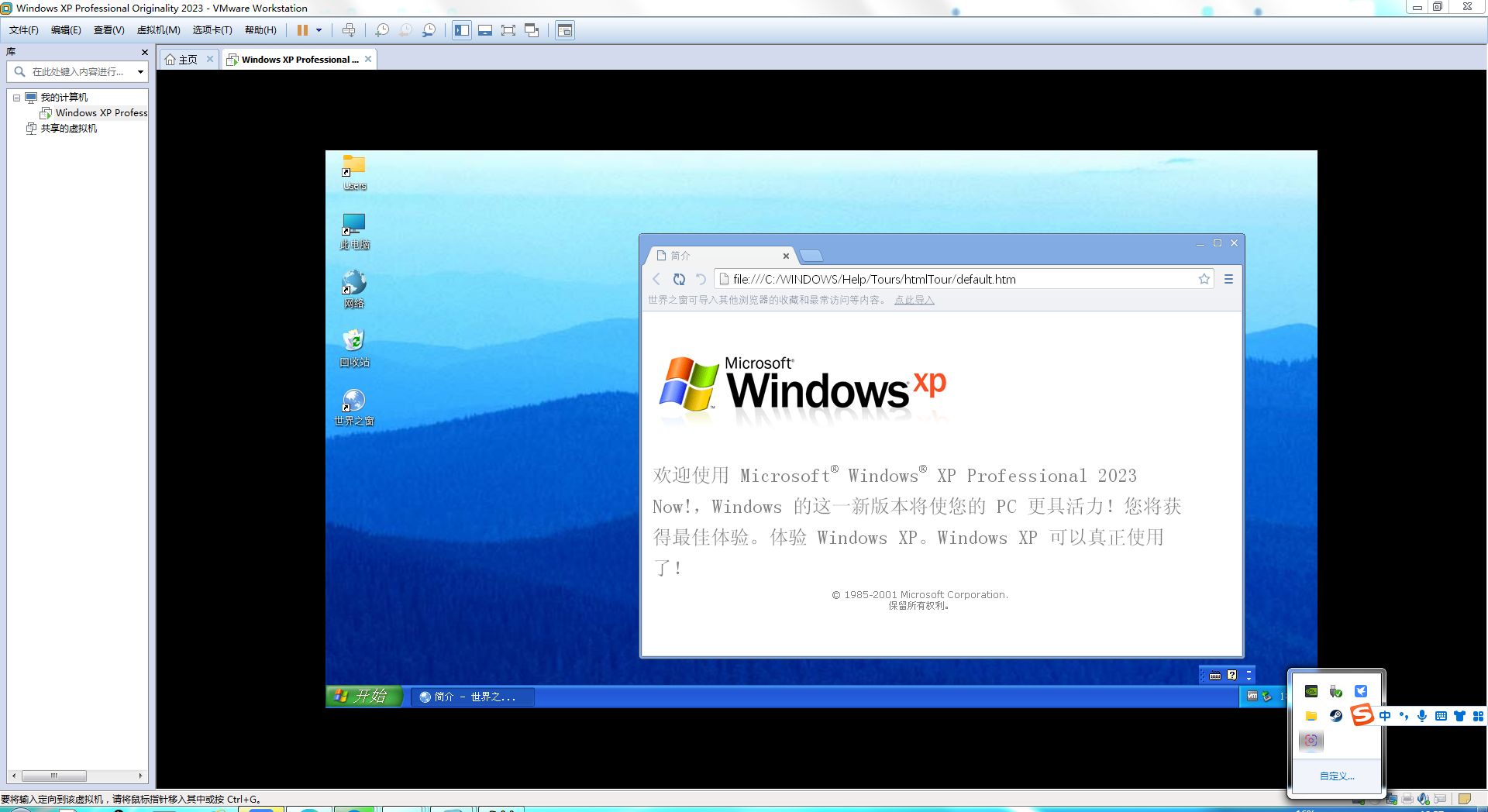The height and width of the screenshot is (812, 1488).
Task: Select the 世界之窗 browser desktop icon
Action: pos(354,408)
